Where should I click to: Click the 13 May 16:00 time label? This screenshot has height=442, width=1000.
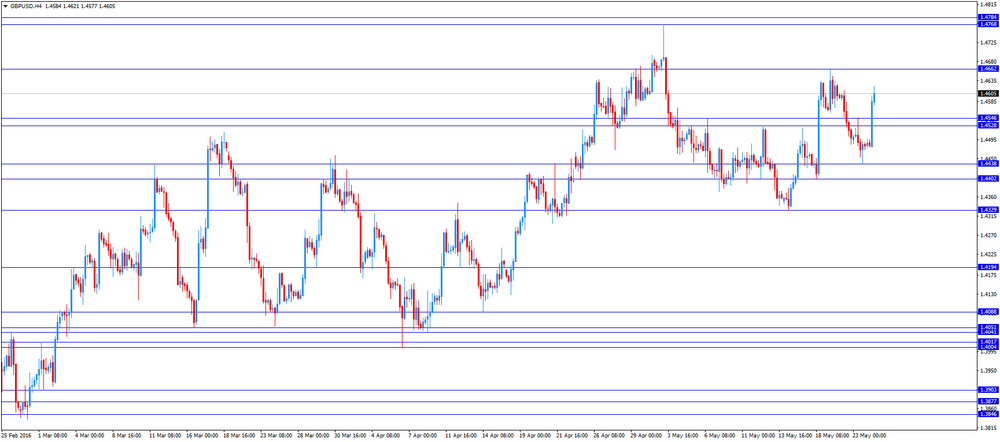793,436
